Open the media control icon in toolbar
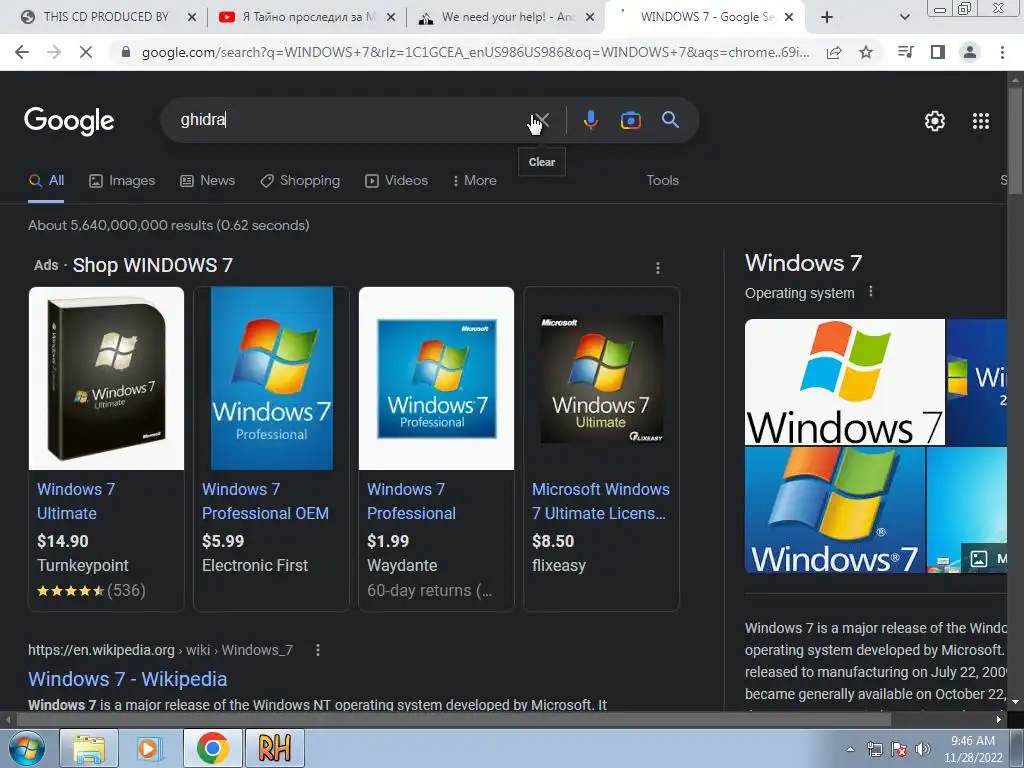1024x768 pixels. pos(906,52)
